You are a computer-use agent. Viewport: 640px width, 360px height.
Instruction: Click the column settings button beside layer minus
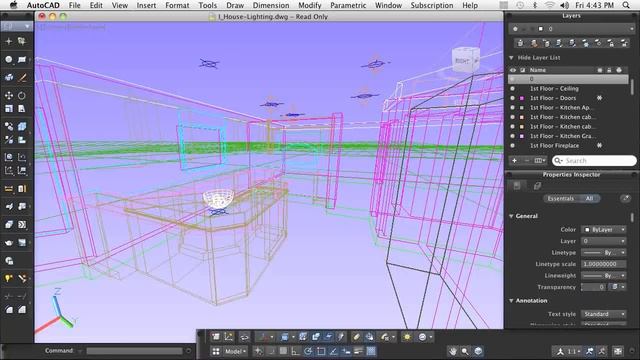(x=540, y=161)
